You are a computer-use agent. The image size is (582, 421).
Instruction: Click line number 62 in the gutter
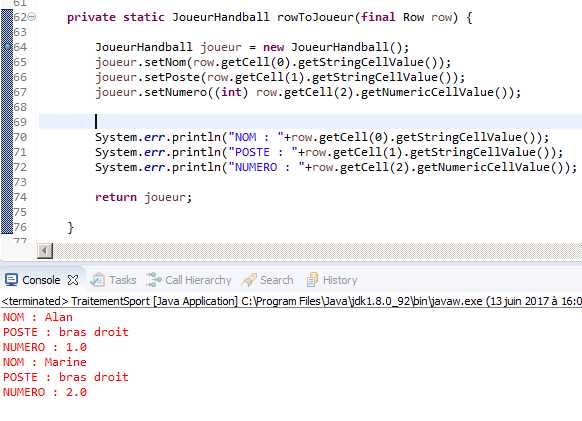click(x=20, y=17)
